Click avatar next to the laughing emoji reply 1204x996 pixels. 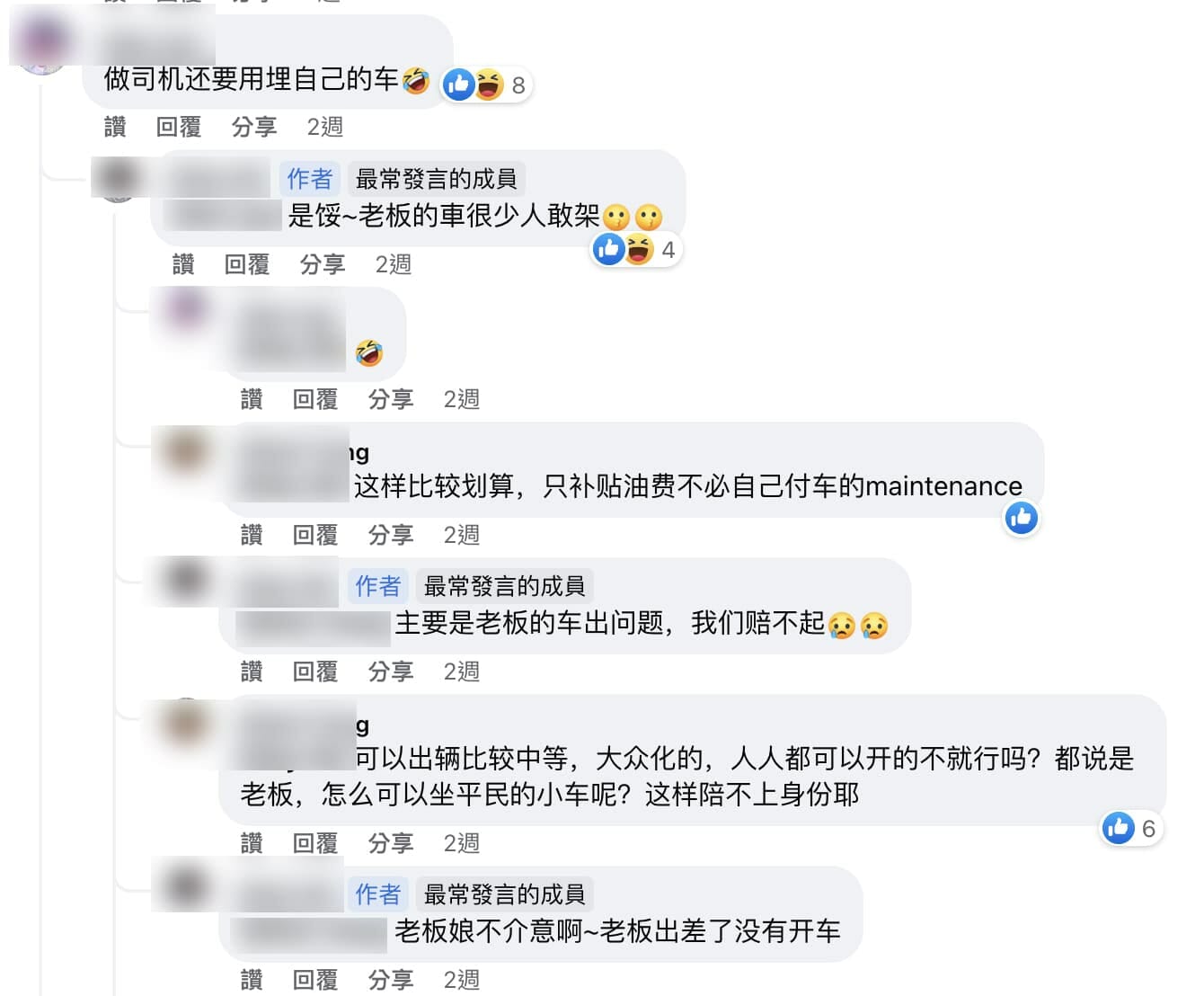(186, 310)
